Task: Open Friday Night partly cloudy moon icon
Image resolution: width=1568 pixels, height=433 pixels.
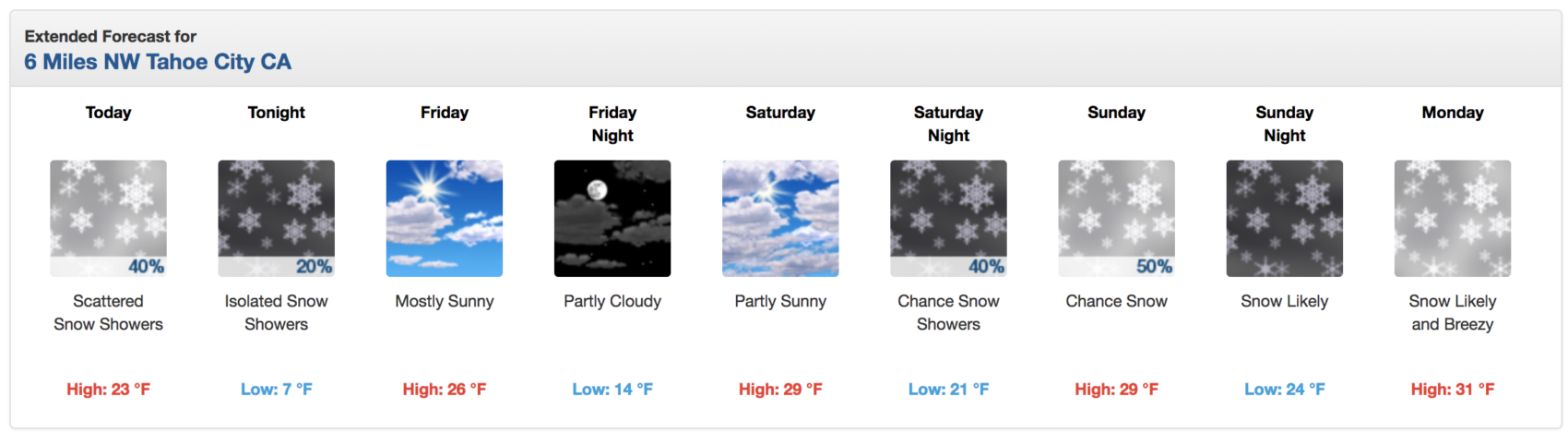Action: [612, 219]
